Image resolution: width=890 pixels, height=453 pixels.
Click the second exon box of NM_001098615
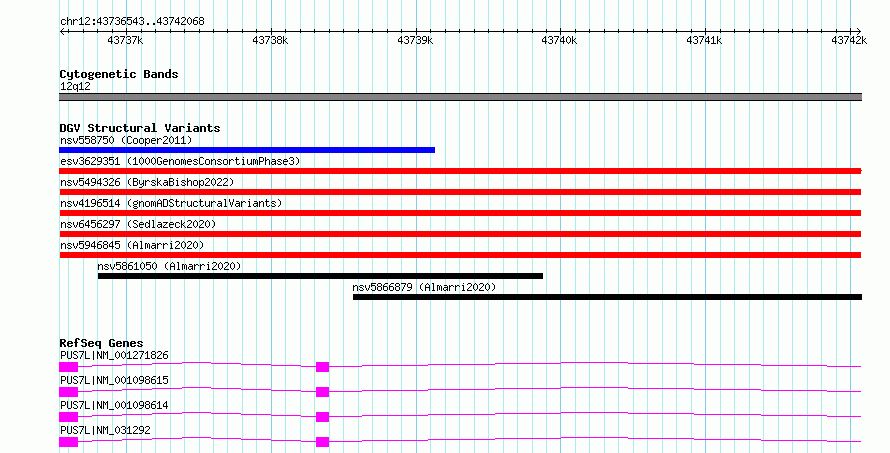tap(322, 392)
